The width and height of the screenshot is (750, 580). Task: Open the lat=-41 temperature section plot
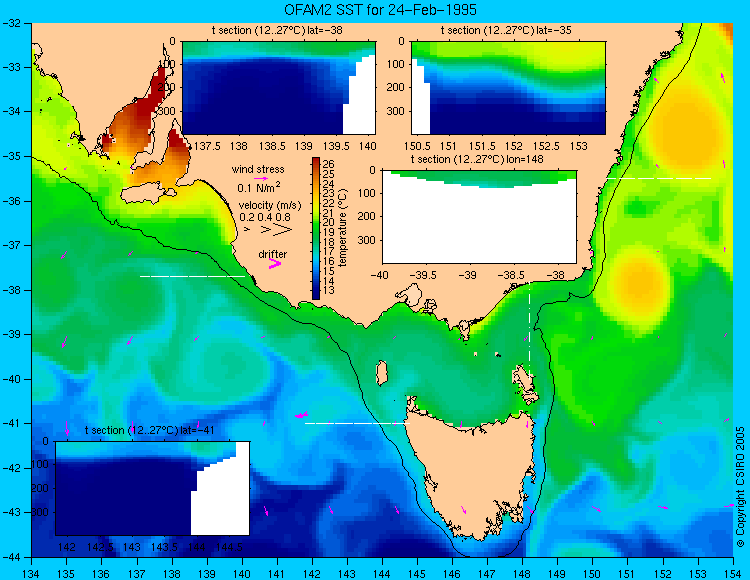click(x=152, y=488)
